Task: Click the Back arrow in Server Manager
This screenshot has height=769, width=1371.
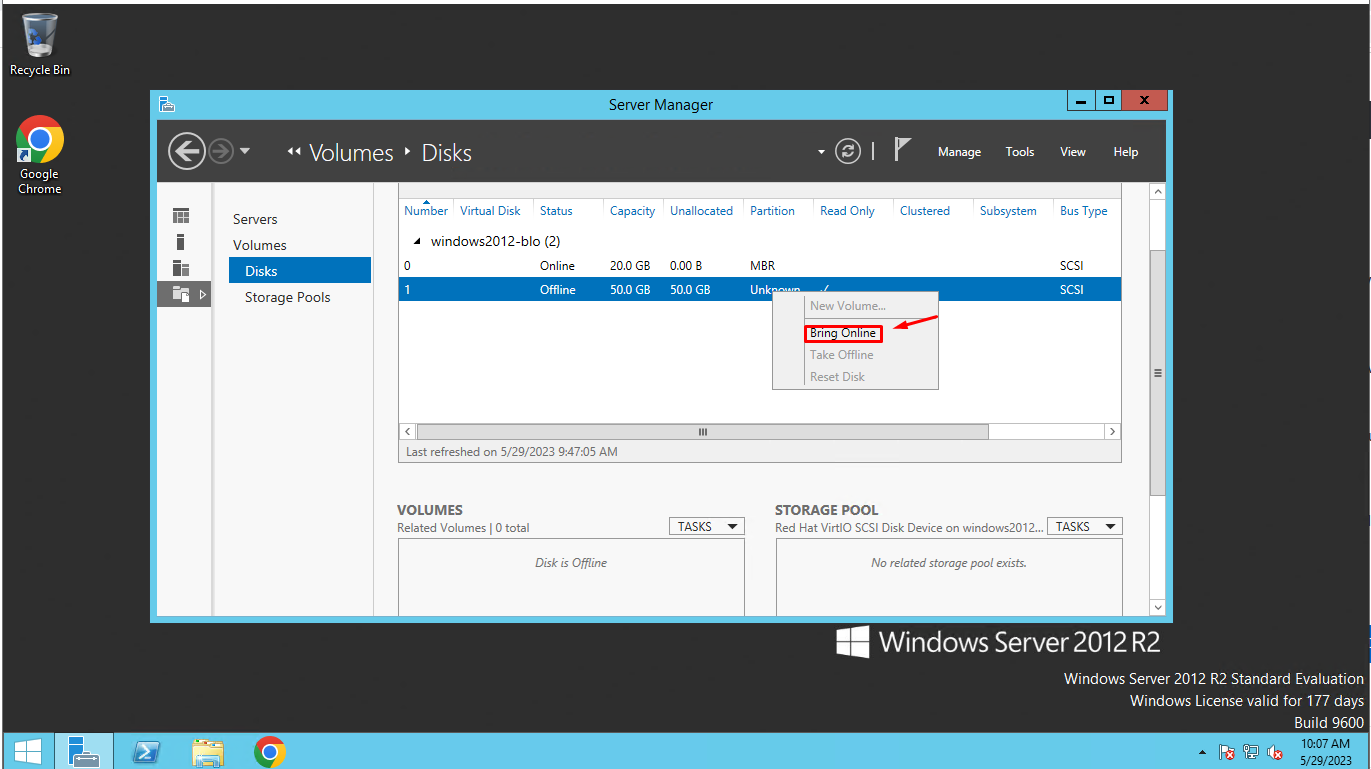Action: 186,152
